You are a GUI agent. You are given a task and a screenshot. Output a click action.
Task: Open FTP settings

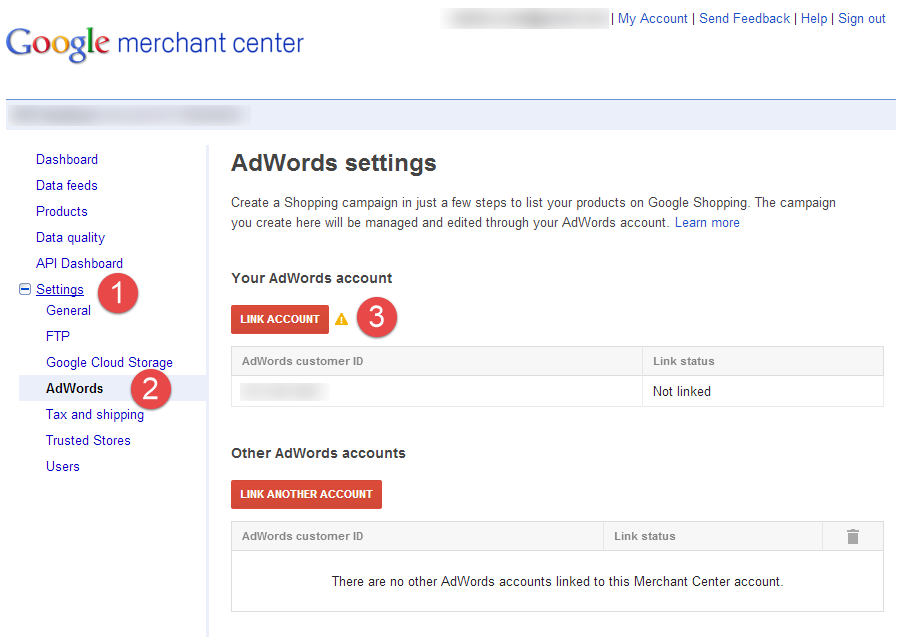click(58, 336)
